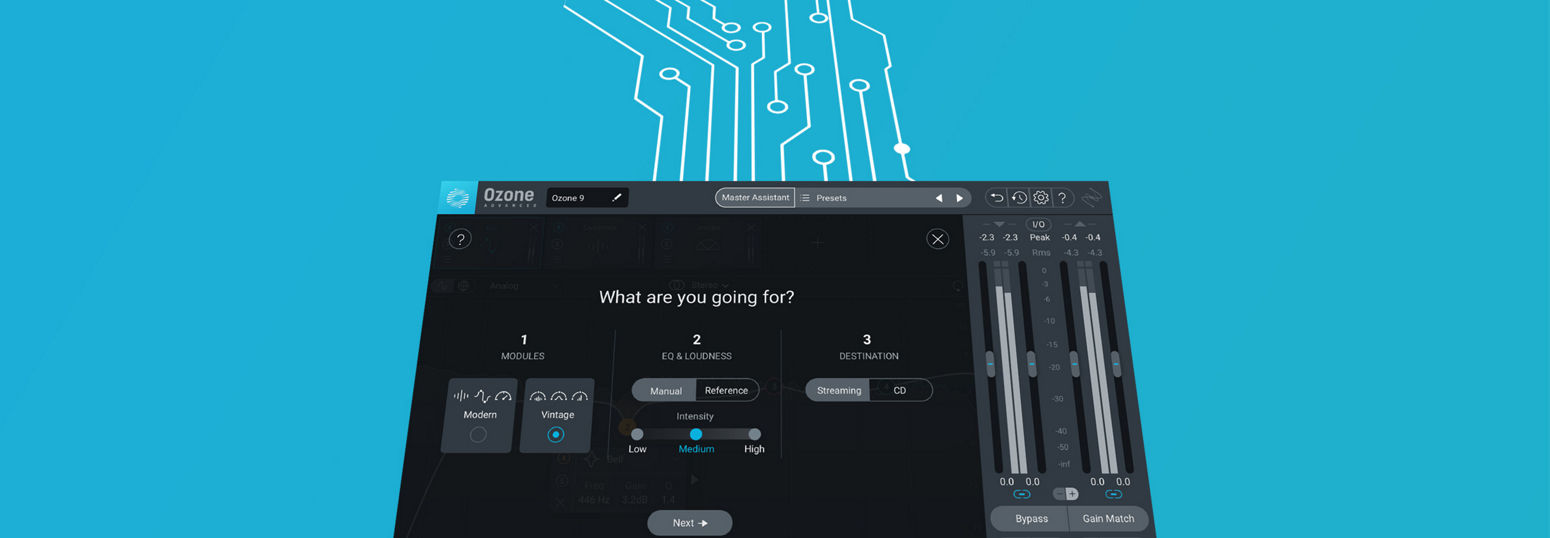
Task: Toggle the output channel link icon
Action: 1114,494
